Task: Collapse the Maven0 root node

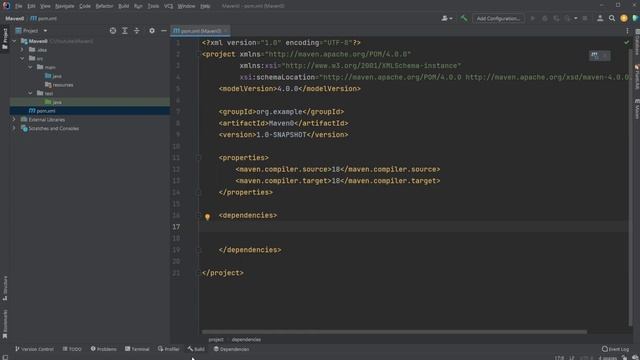Action: coord(15,41)
